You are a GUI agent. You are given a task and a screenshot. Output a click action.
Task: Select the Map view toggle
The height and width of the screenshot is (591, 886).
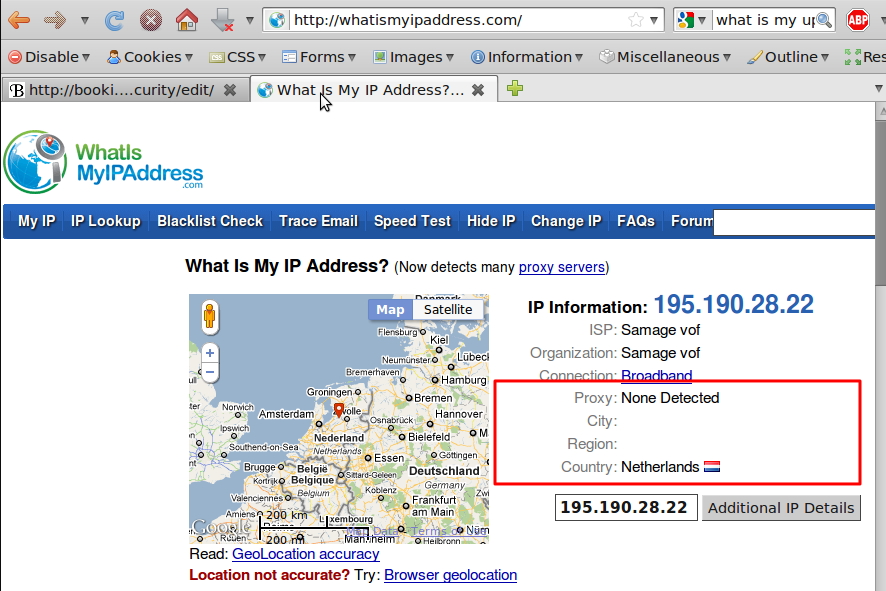tap(390, 309)
